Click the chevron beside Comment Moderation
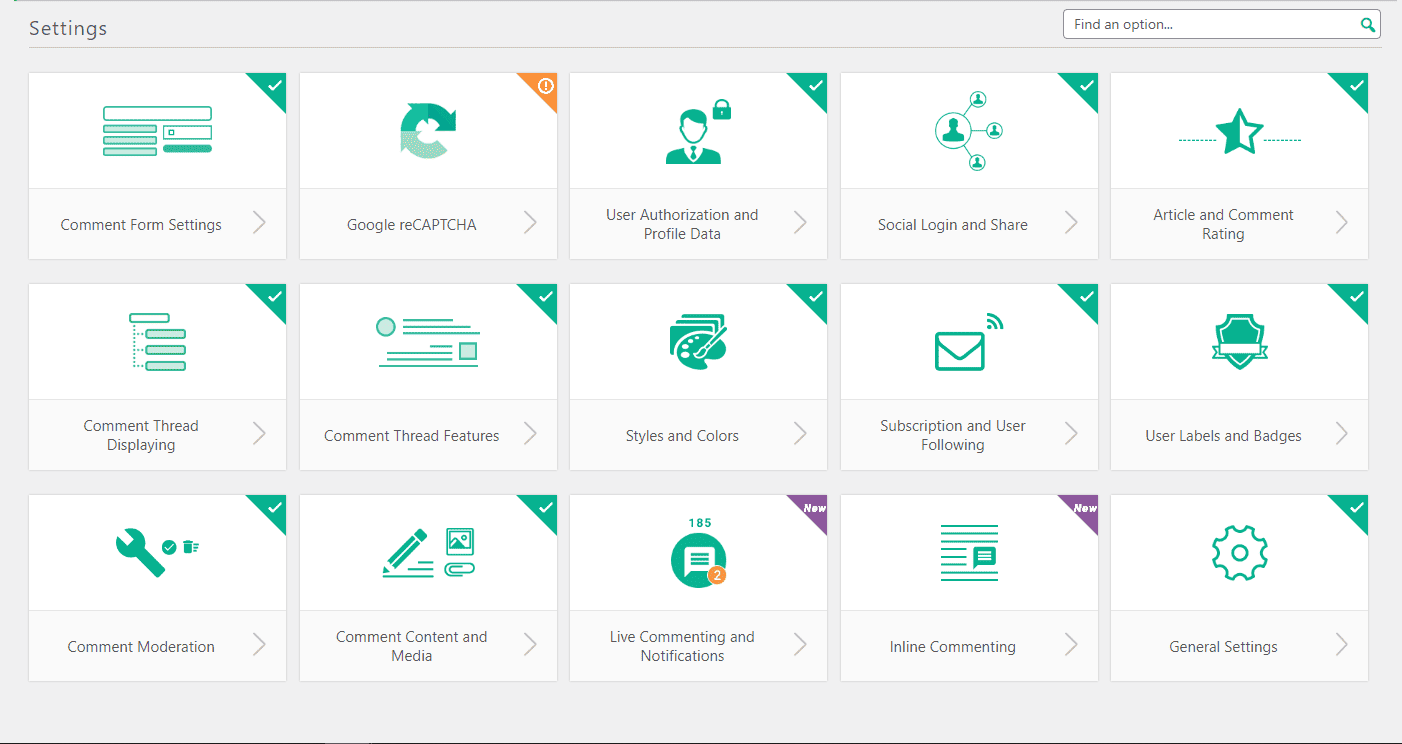 point(259,644)
